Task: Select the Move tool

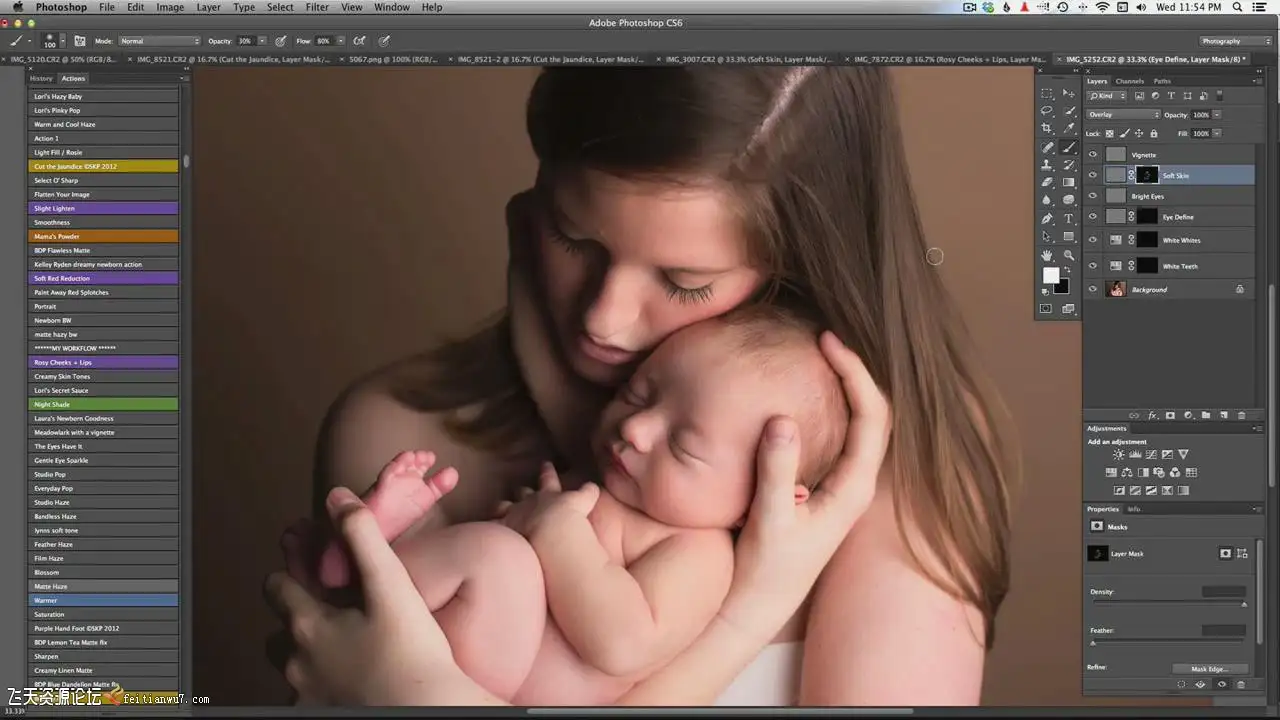Action: pos(1069,93)
